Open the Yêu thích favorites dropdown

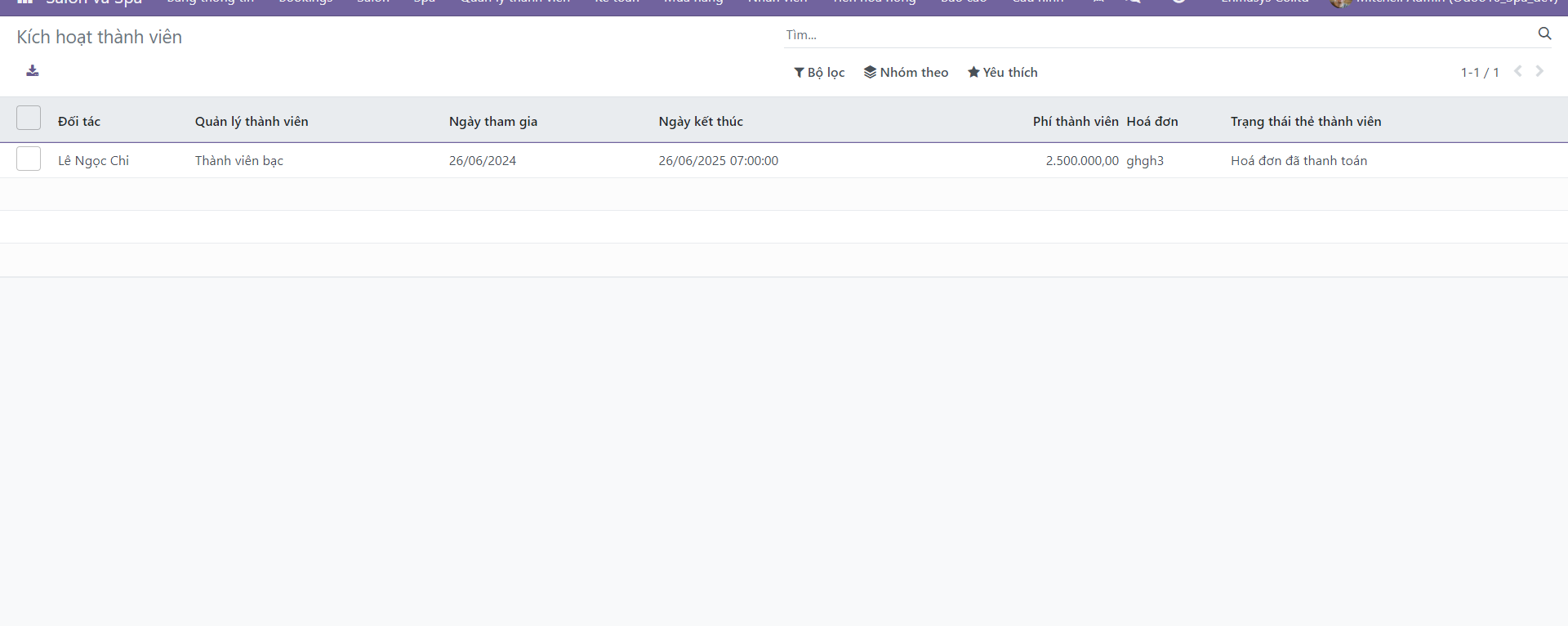tap(1003, 73)
